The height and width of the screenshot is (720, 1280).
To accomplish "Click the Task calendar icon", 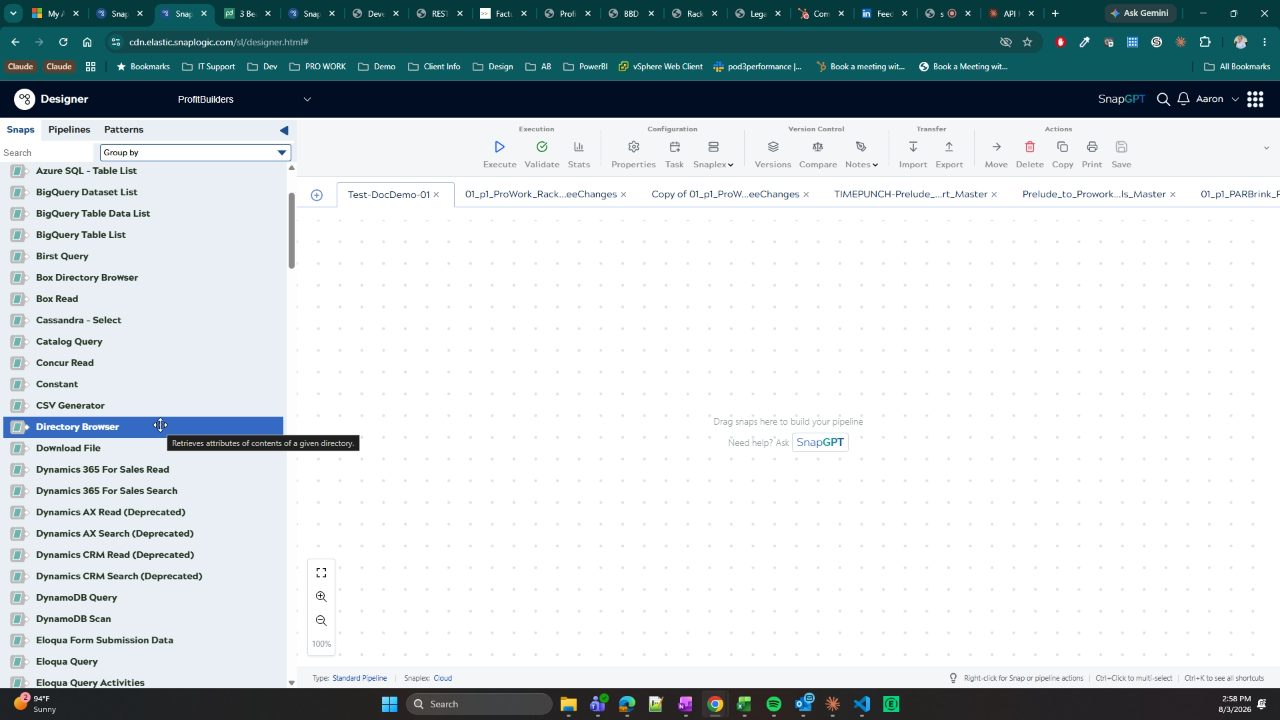I will coord(675,147).
